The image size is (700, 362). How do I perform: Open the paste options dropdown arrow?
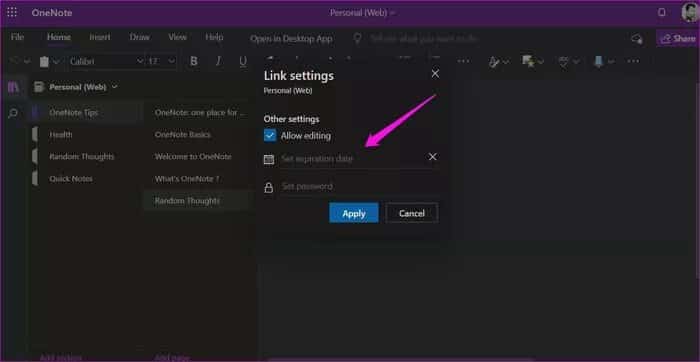coord(56,62)
